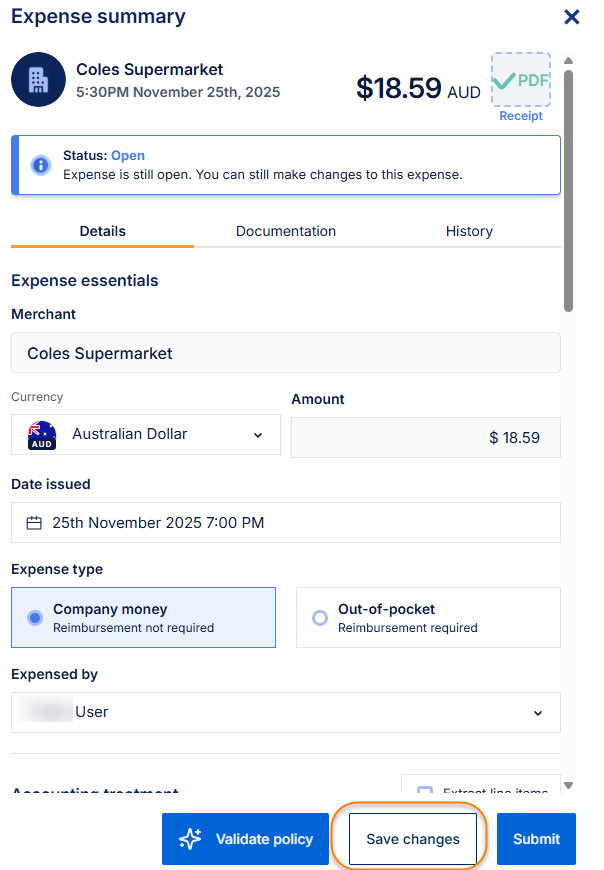Click the Australian flag AUD icon
The width and height of the screenshot is (604, 870).
coord(42,435)
